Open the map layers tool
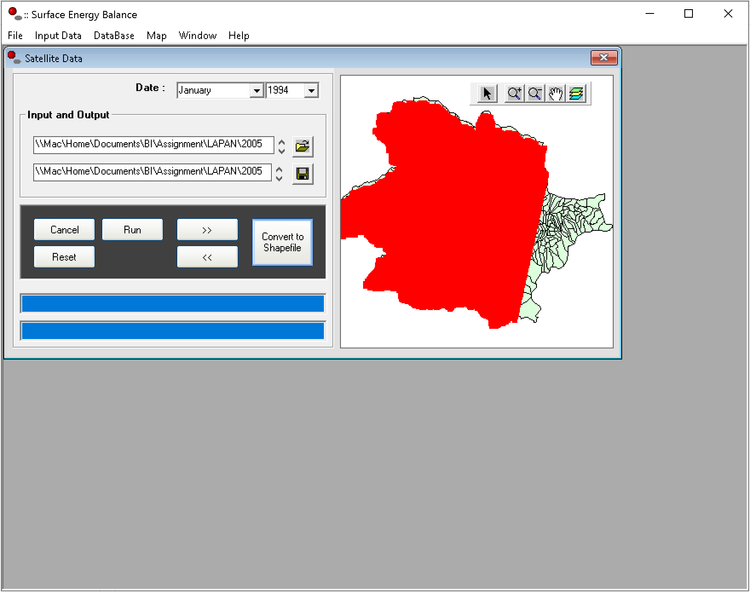The height and width of the screenshot is (592, 750). coord(577,93)
